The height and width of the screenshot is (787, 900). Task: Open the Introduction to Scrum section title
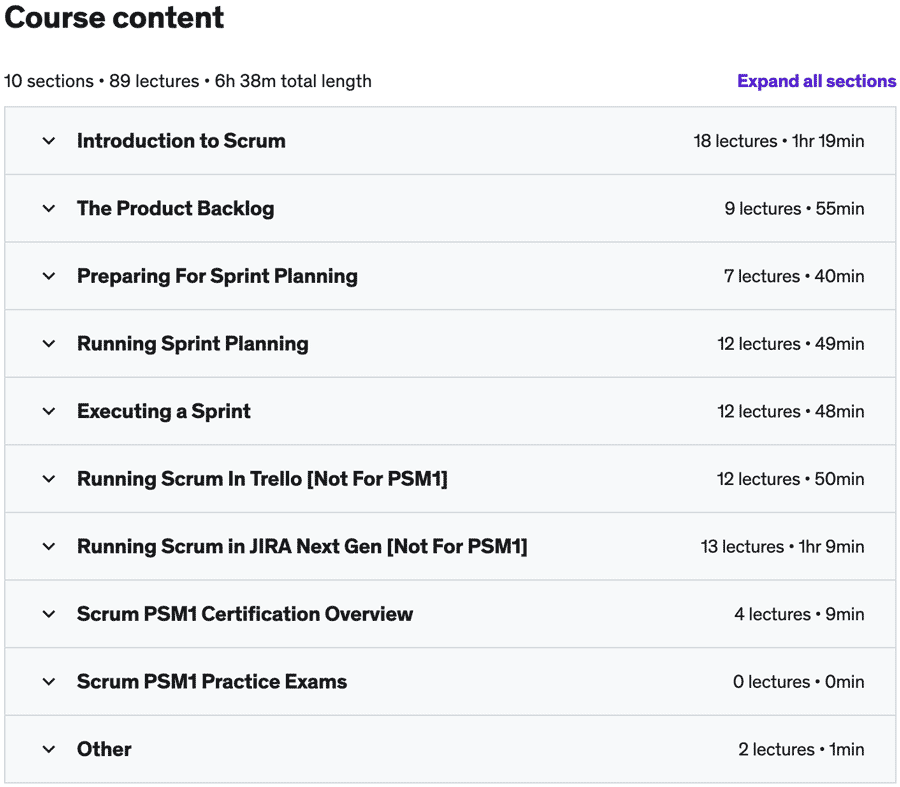coord(181,141)
